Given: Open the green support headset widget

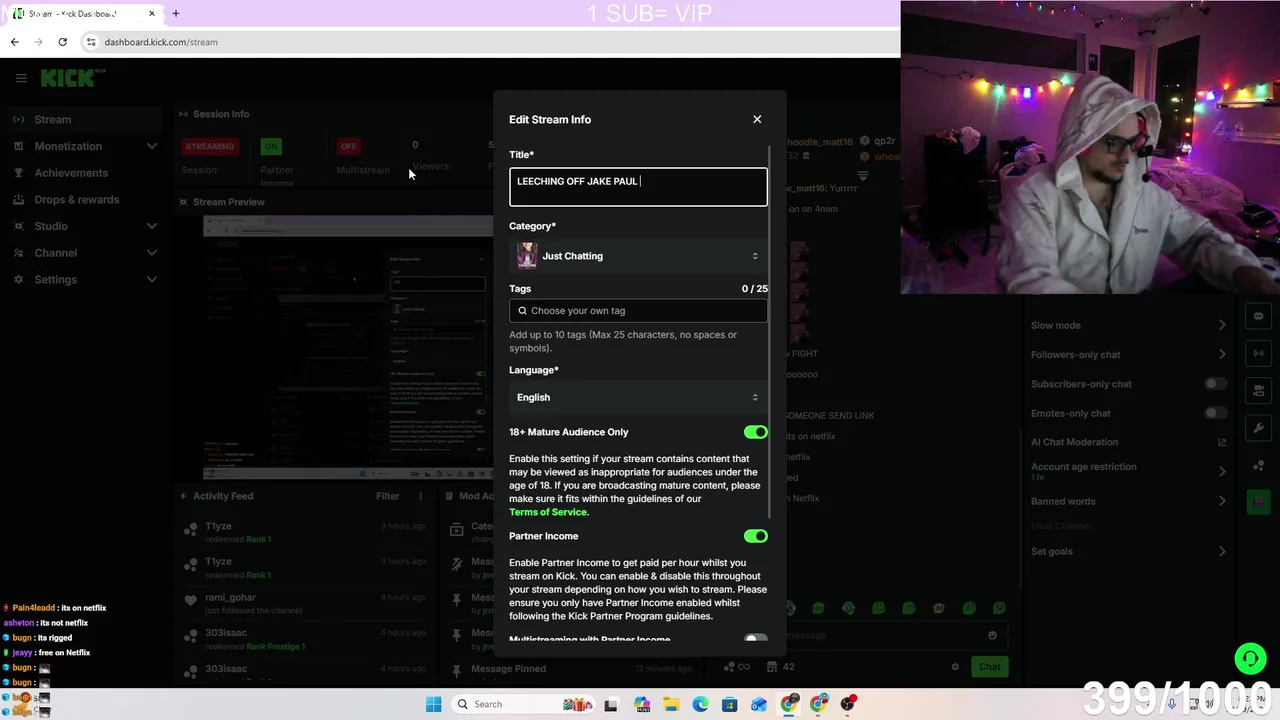Looking at the screenshot, I should point(1250,658).
